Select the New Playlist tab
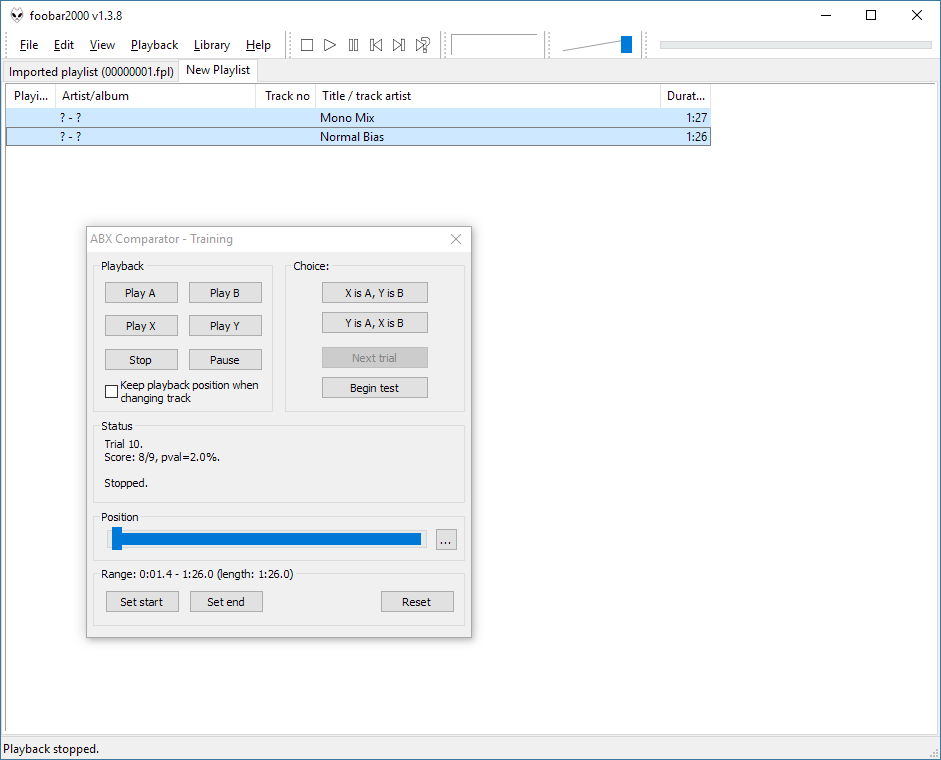941x760 pixels. coord(218,70)
